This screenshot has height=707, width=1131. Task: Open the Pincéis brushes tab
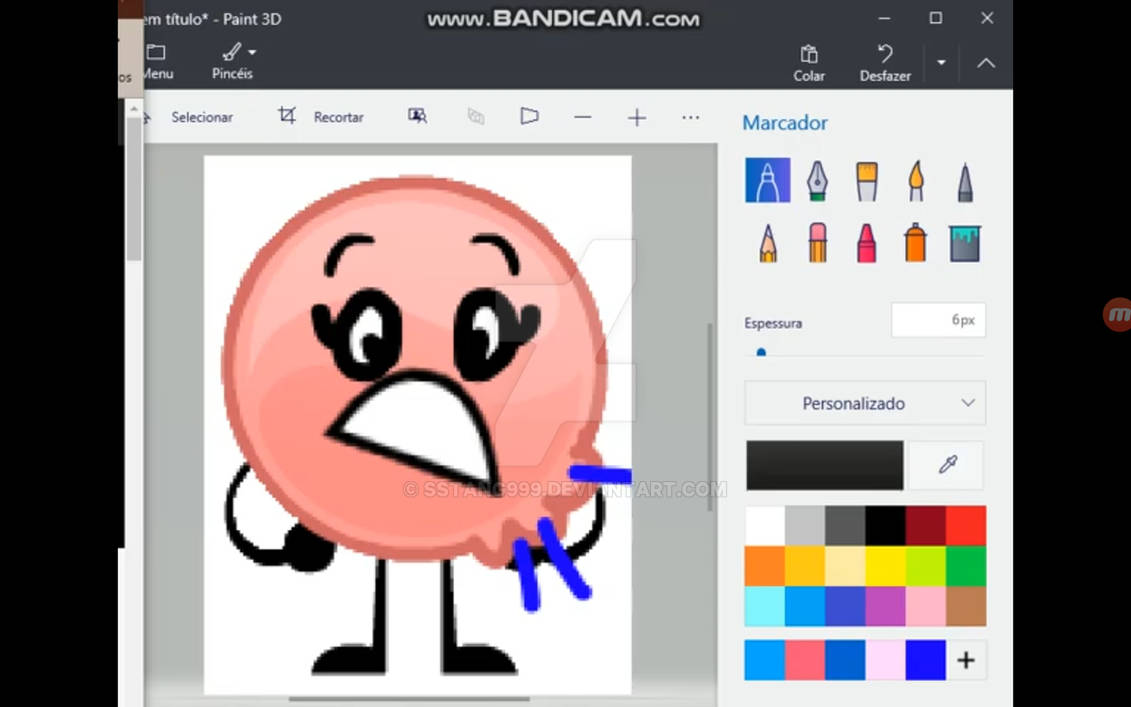232,61
